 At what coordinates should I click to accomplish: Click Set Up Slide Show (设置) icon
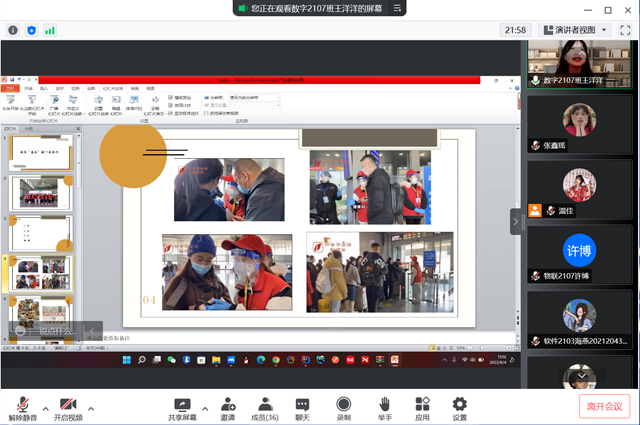[98, 105]
